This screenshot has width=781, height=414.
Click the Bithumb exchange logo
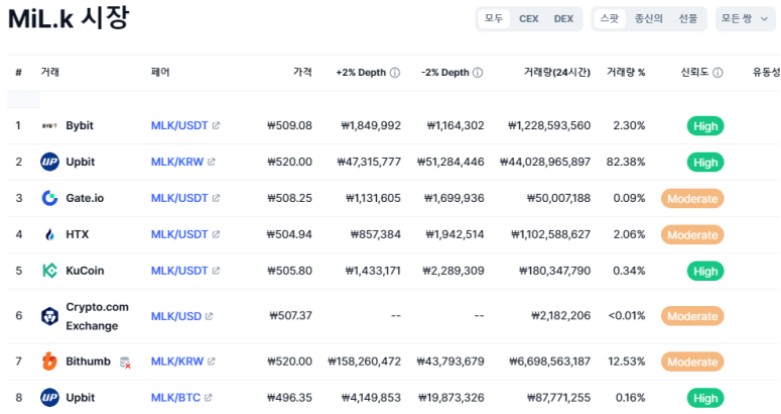tap(49, 361)
